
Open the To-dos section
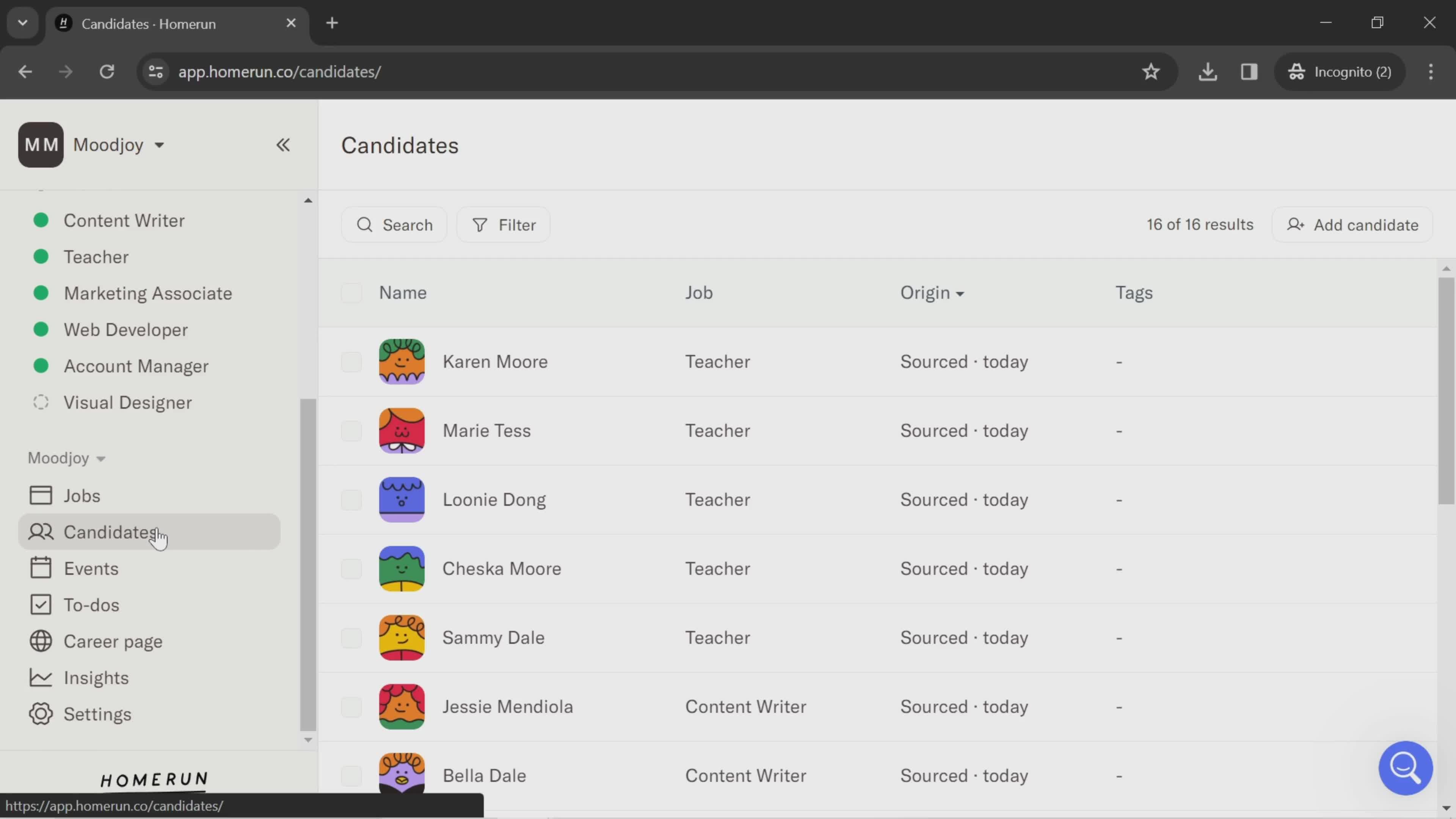click(x=91, y=604)
